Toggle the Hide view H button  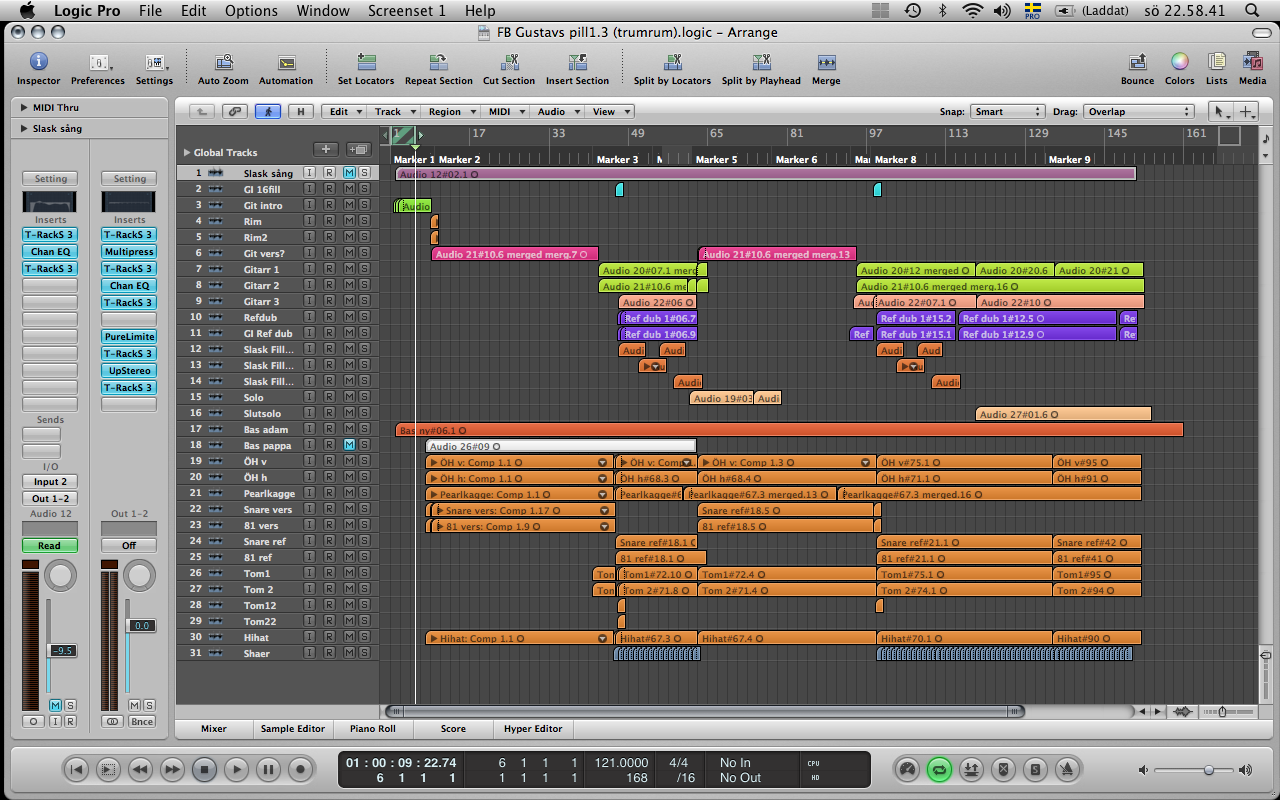pos(300,112)
